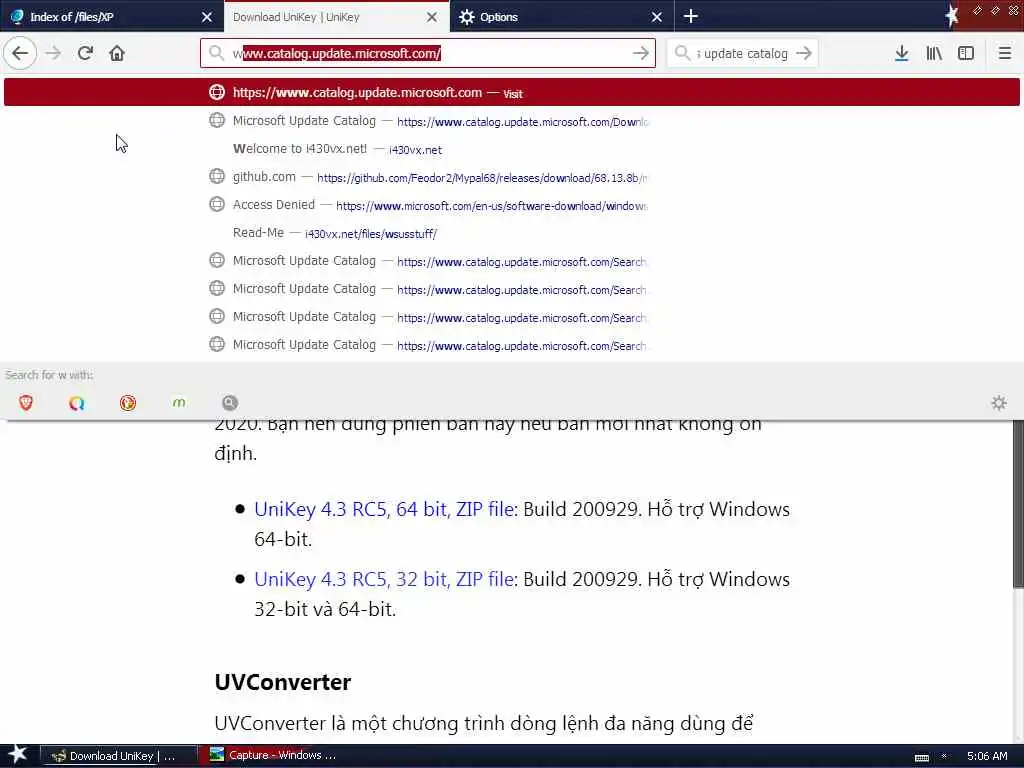Open the home page icon

coord(117,53)
